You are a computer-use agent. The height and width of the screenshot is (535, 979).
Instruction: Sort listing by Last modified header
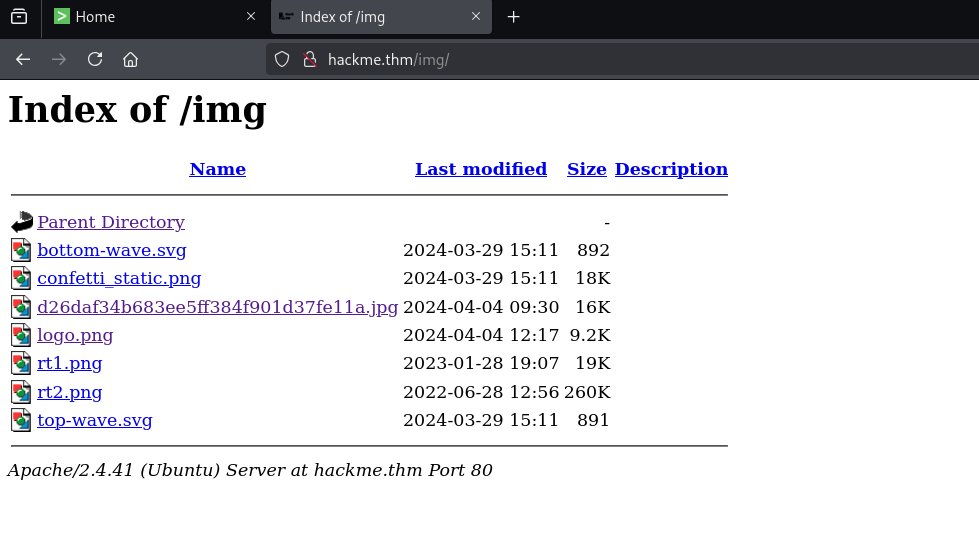480,169
